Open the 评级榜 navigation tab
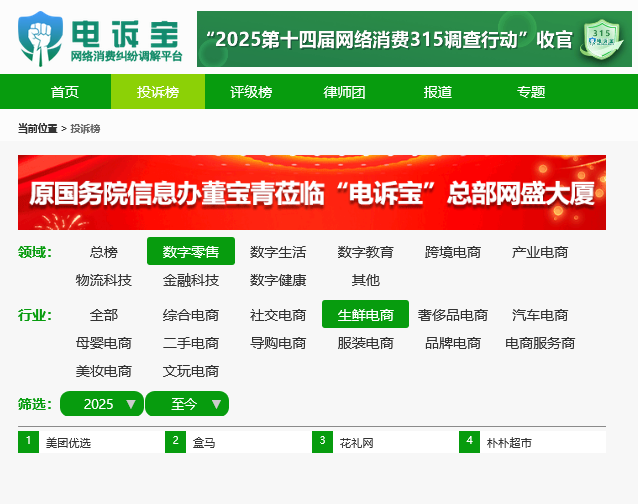Screen dimensions: 638x504 (x=251, y=92)
